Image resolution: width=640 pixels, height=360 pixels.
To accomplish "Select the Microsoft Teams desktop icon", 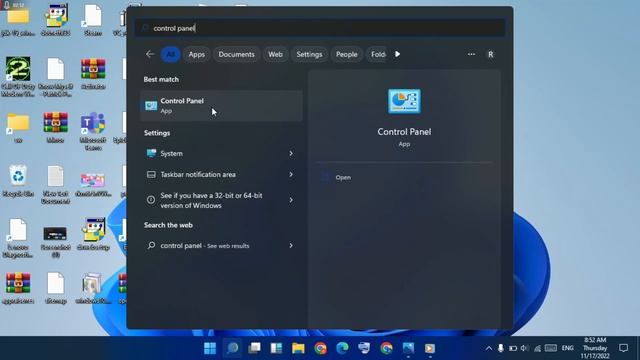I will pyautogui.click(x=93, y=131).
